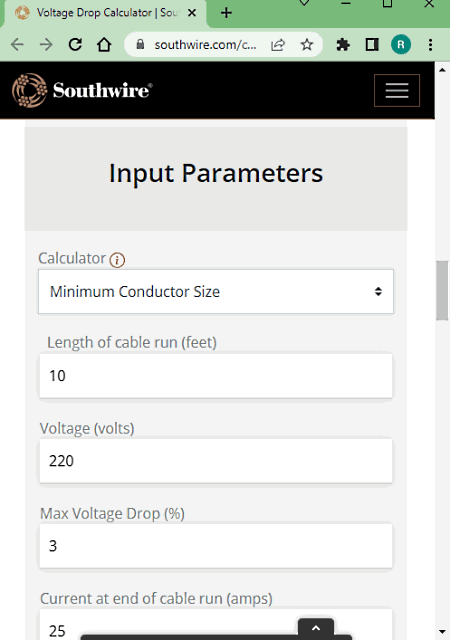Screen dimensions: 450x640
Task: Toggle the browser side panel
Action: coord(372,44)
